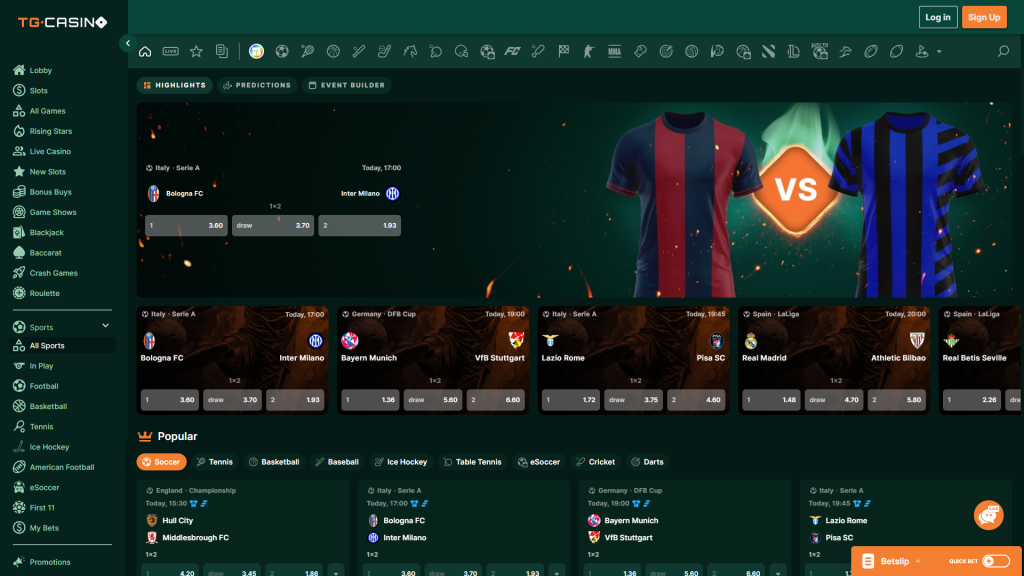
Task: Select the eSoccer popular filter
Action: [x=539, y=462]
